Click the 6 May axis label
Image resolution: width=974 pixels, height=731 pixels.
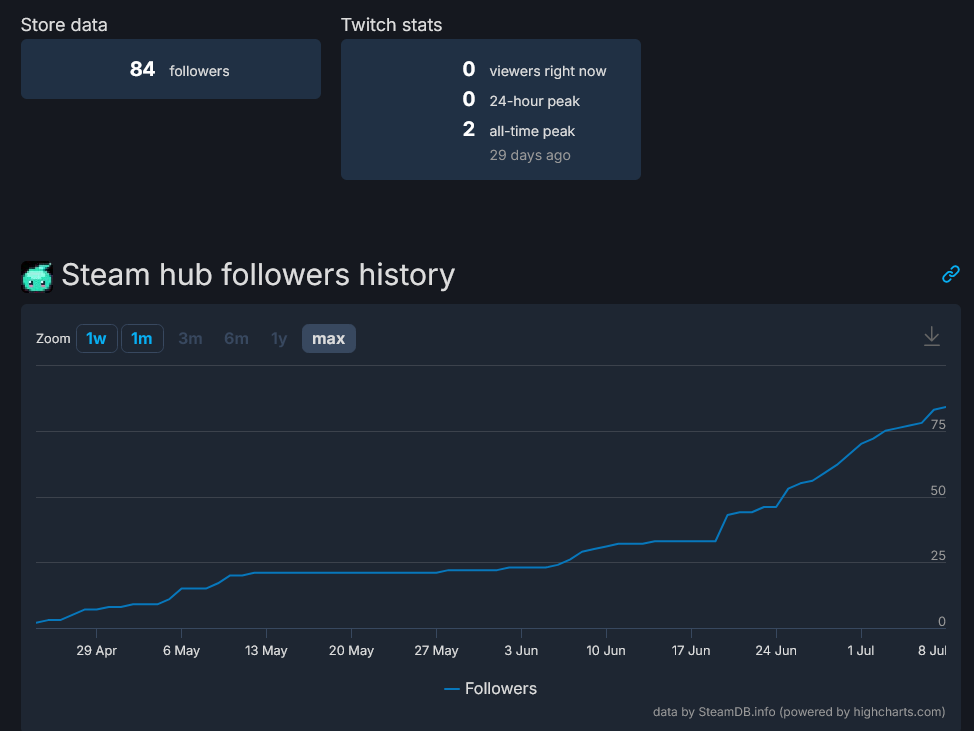coord(181,650)
